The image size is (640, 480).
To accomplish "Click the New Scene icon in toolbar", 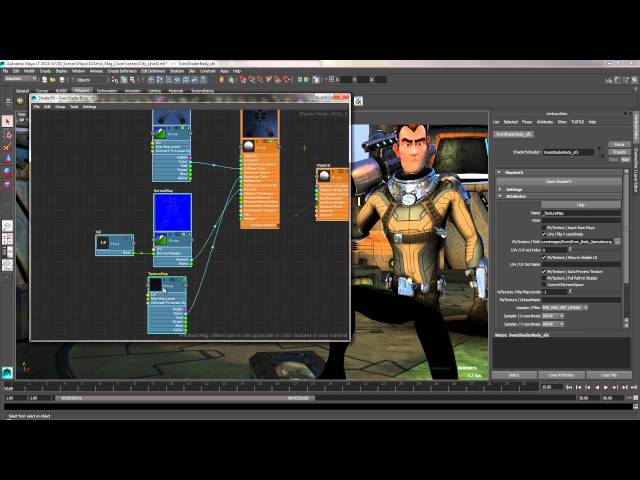I will [x=44, y=80].
